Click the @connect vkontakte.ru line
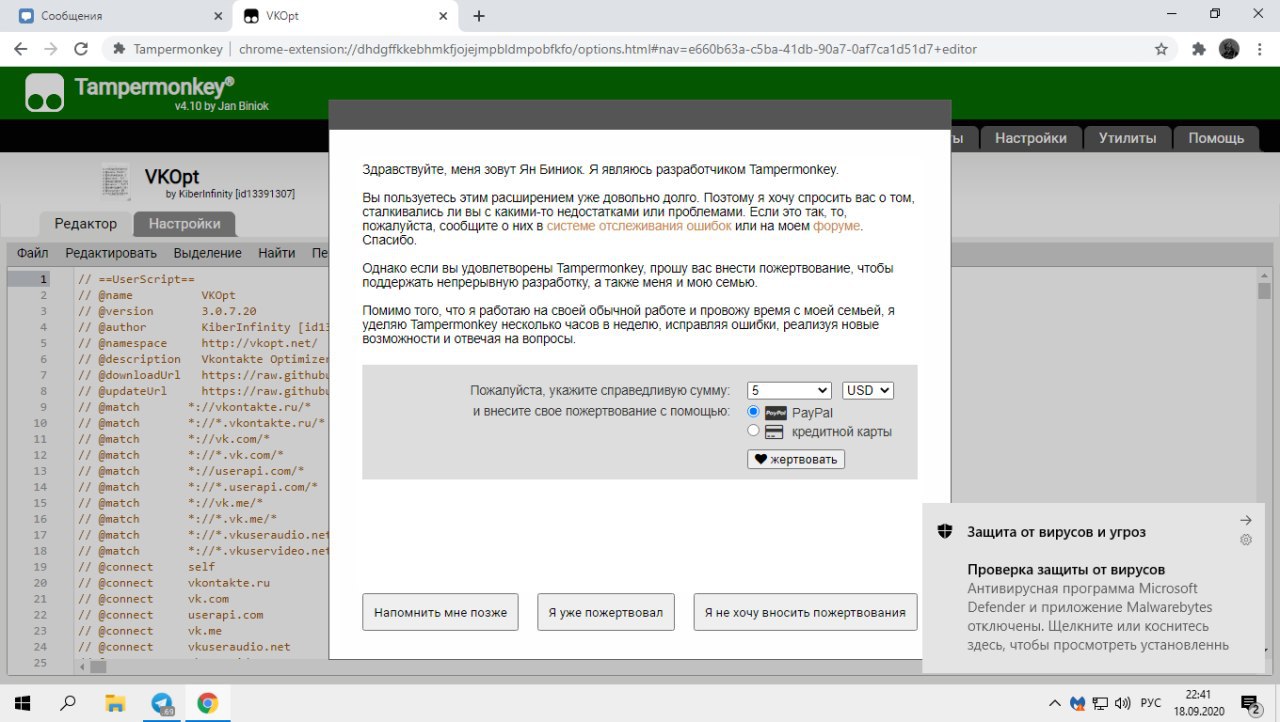 point(174,583)
